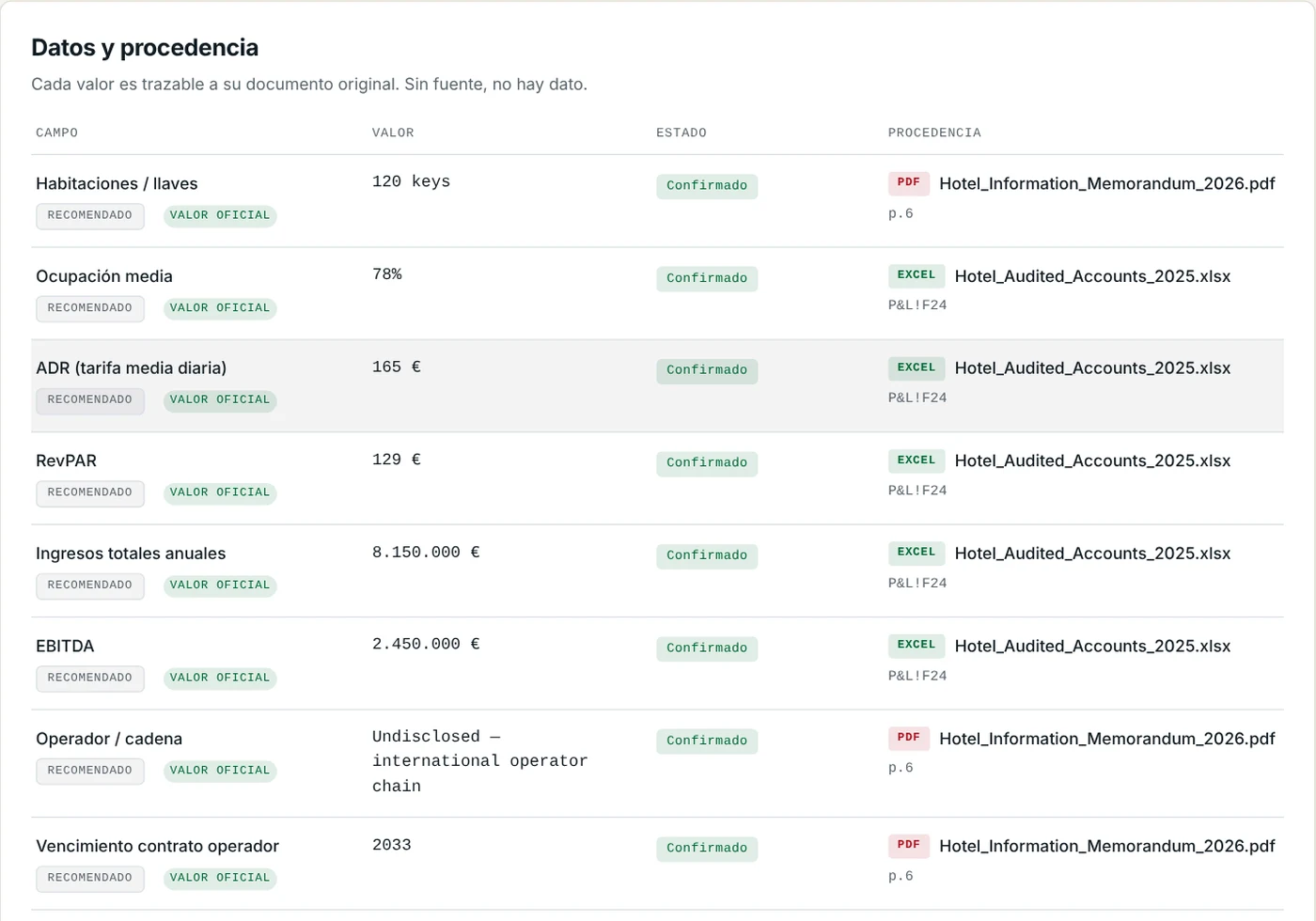
Task: Click the PDF badge in Vencimiento contrato operador row
Action: (x=908, y=845)
